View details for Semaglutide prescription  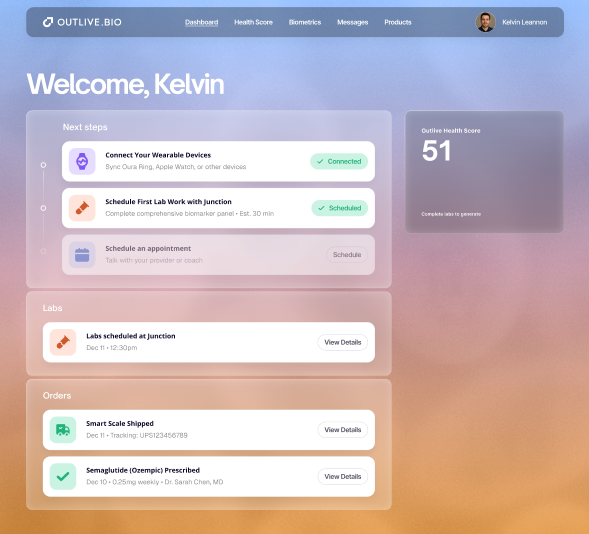click(343, 477)
